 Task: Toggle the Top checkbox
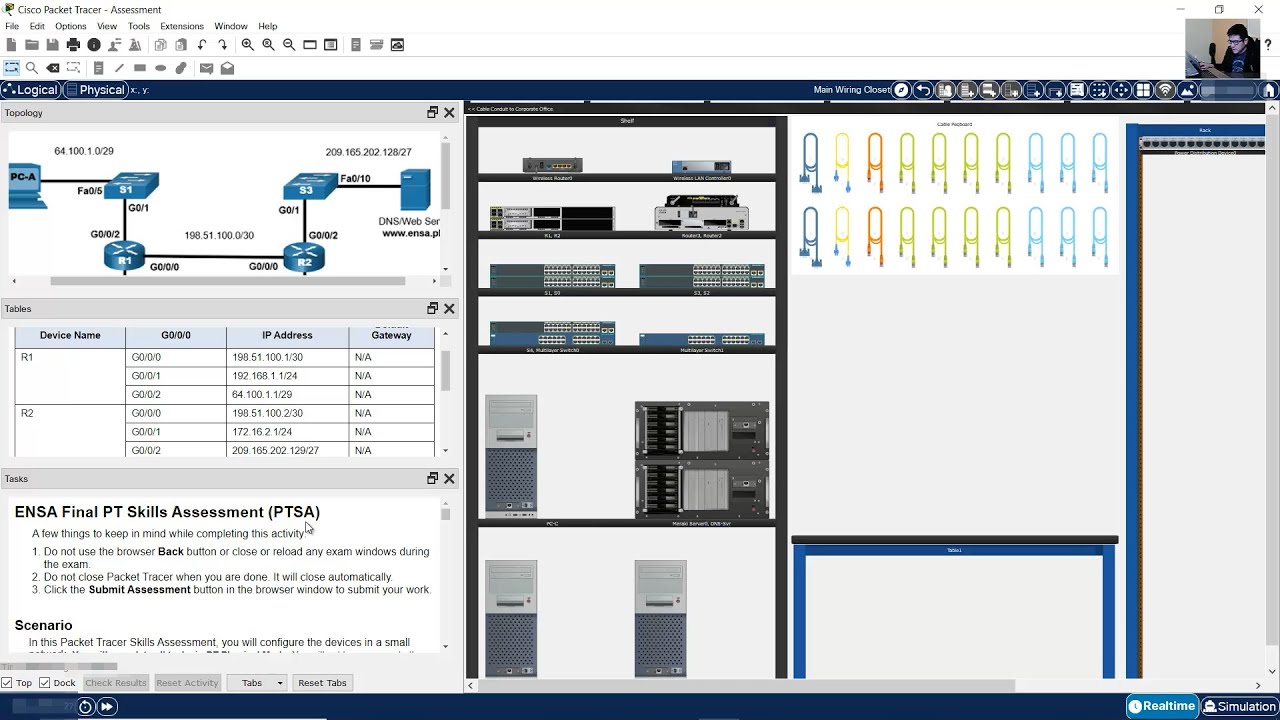click(7, 683)
